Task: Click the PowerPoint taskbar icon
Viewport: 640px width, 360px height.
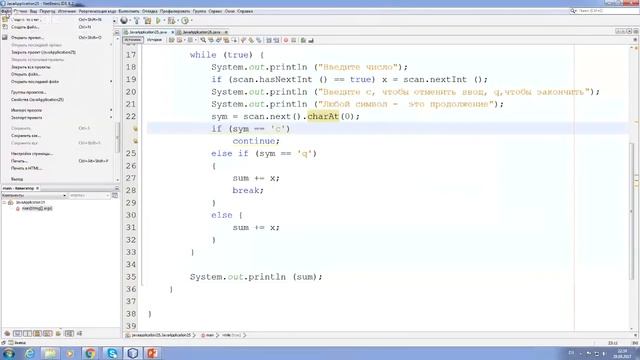Action: (x=152, y=353)
